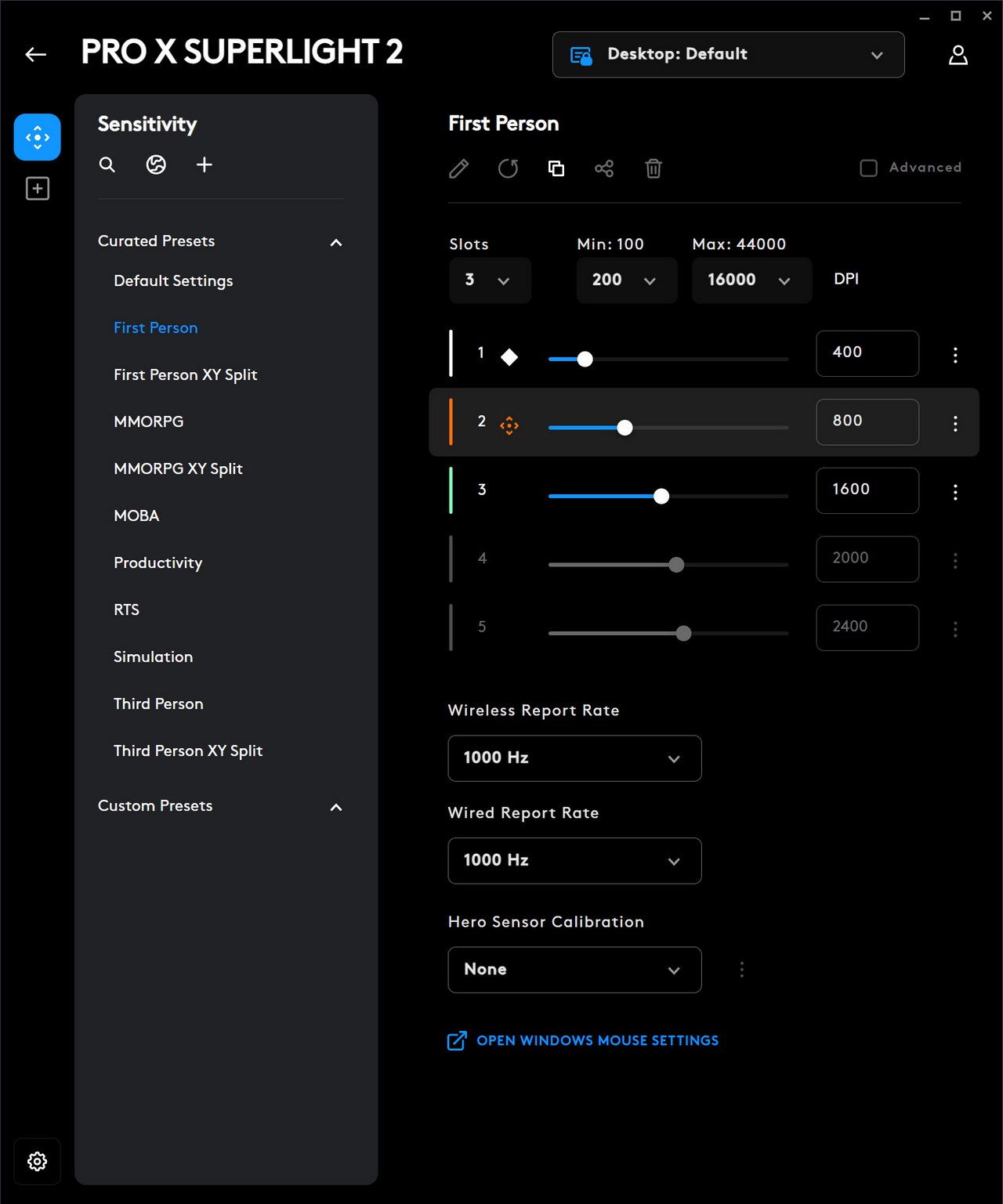1003x1204 pixels.
Task: Click slot 5 DPI slider handle
Action: point(683,633)
